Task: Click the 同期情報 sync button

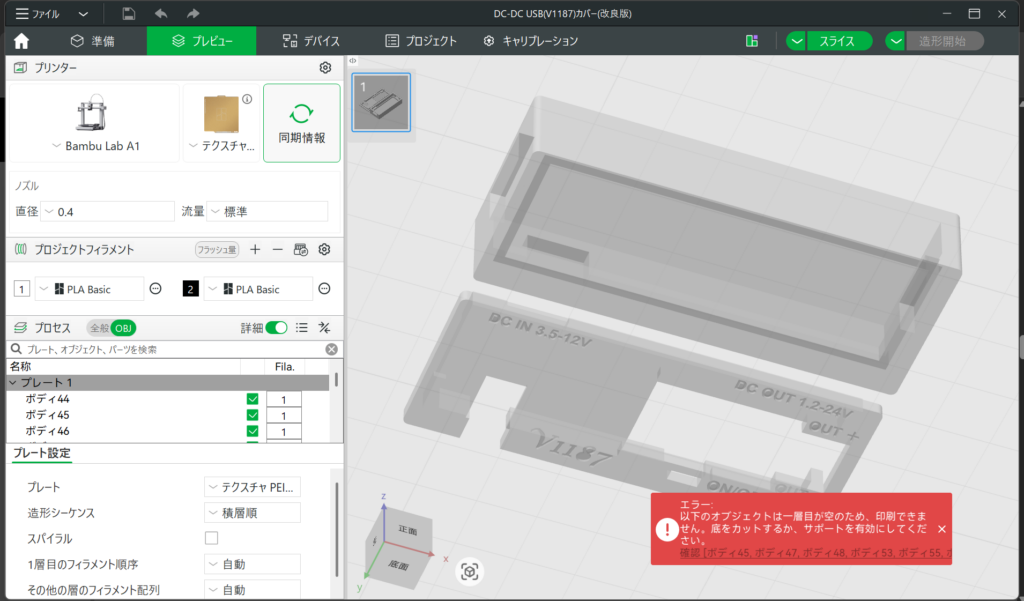Action: (x=301, y=123)
